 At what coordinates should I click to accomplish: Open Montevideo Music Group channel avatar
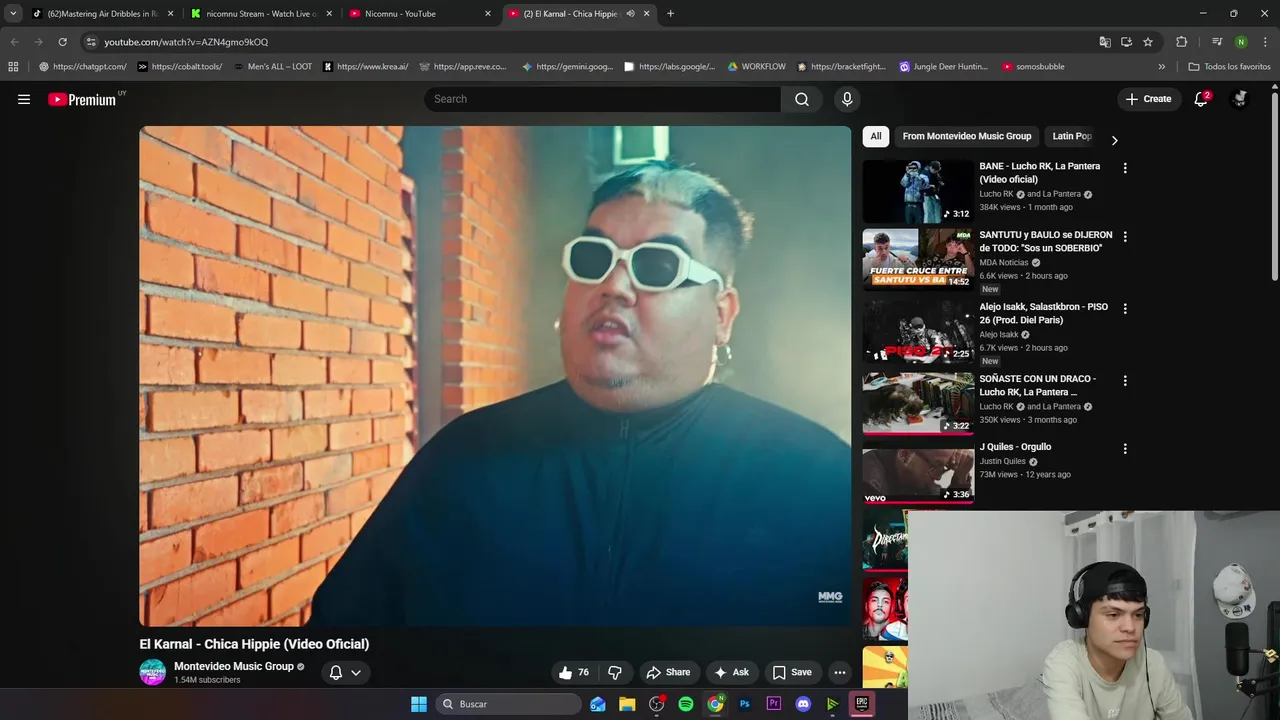tap(152, 672)
